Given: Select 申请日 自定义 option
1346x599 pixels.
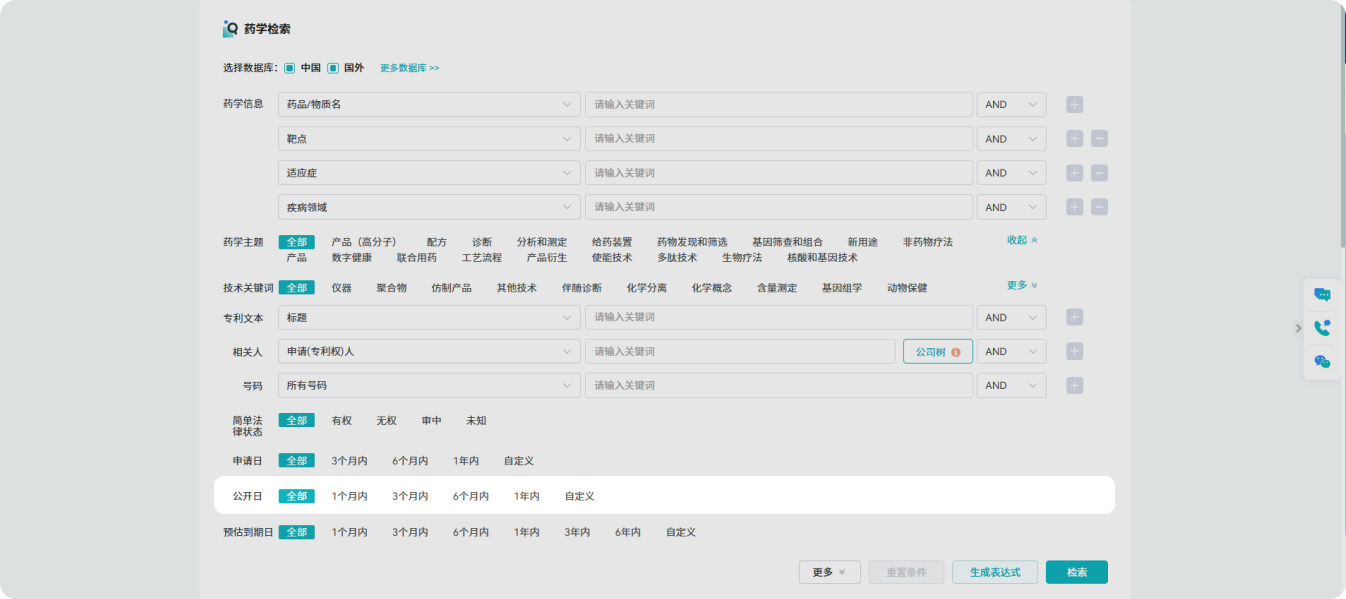Looking at the screenshot, I should click(519, 461).
